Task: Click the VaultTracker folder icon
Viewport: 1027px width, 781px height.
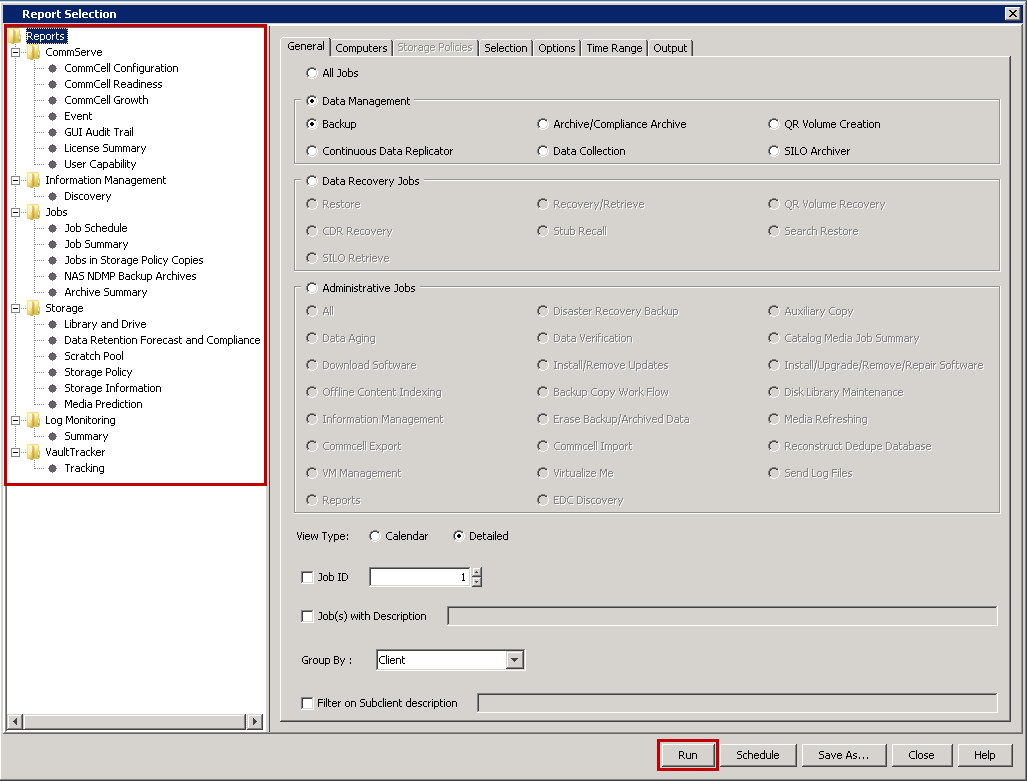Action: click(x=33, y=452)
